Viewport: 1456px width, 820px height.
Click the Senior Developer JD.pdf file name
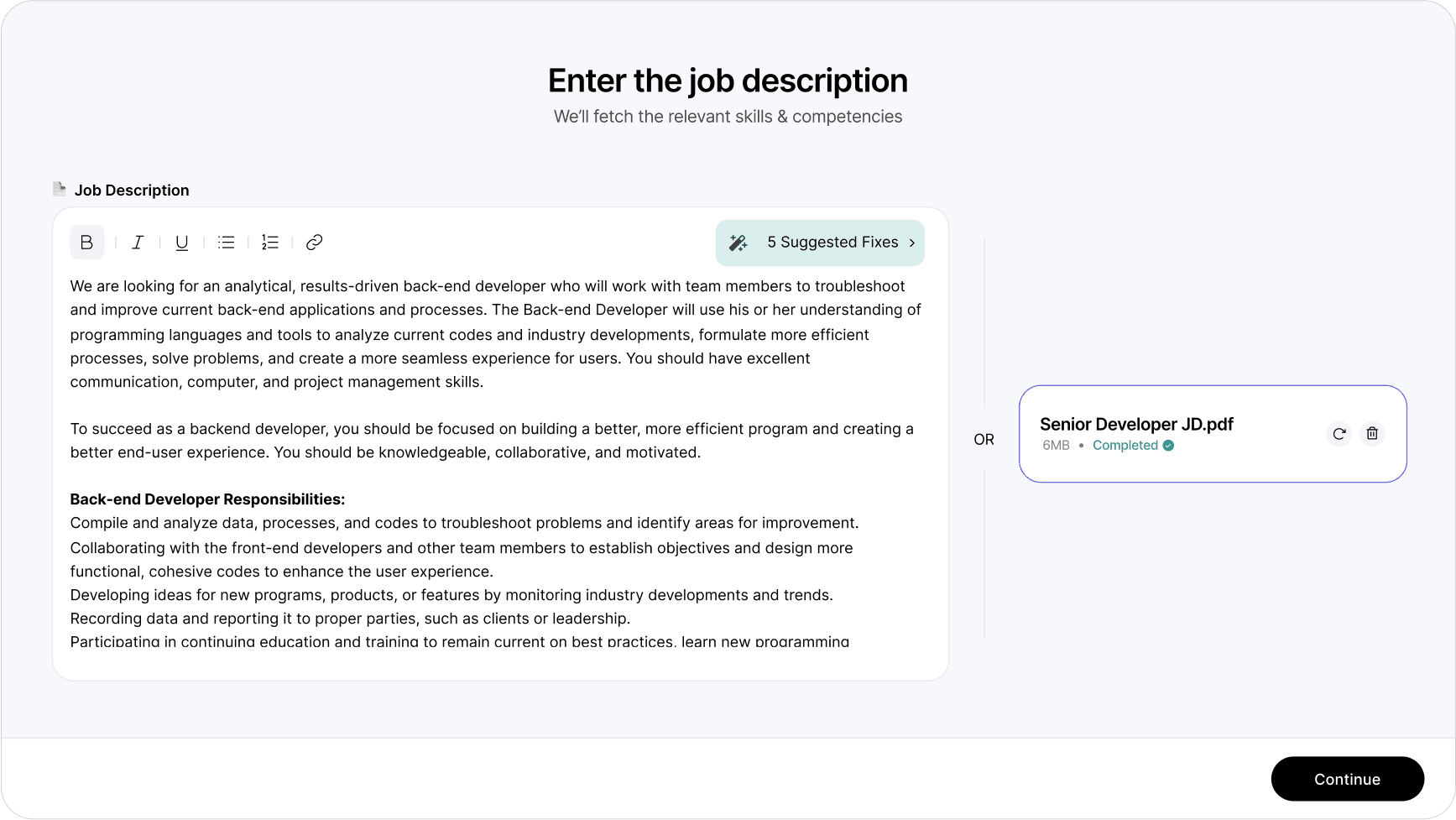pyautogui.click(x=1135, y=424)
